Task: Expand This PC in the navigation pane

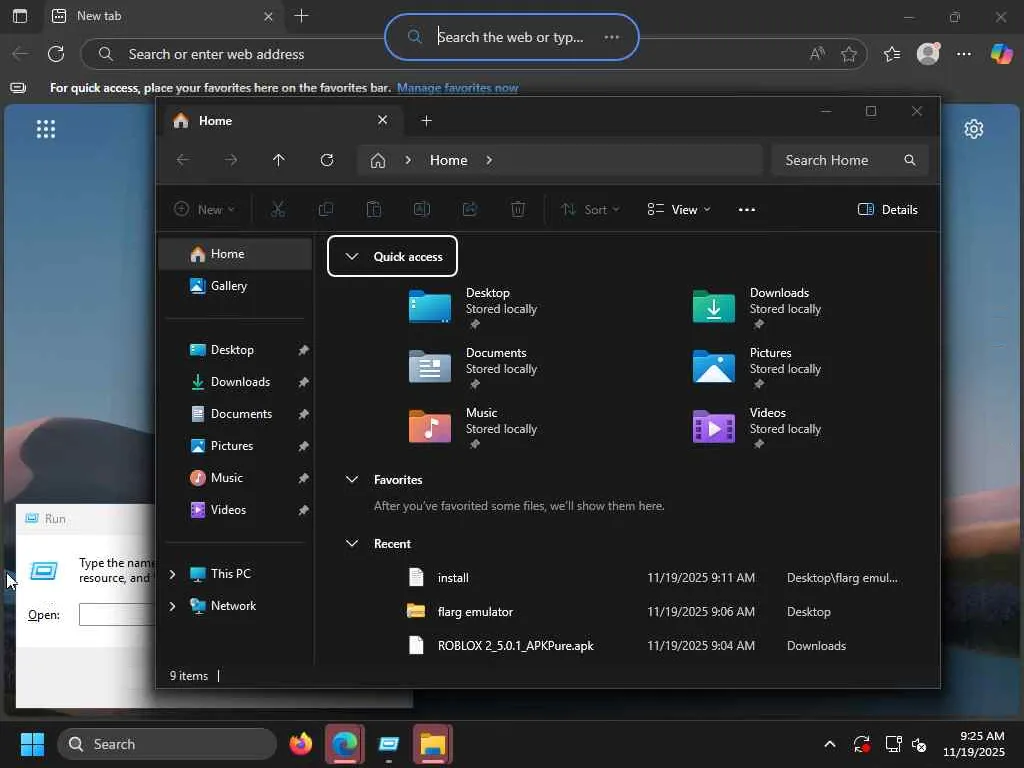Action: pos(172,574)
